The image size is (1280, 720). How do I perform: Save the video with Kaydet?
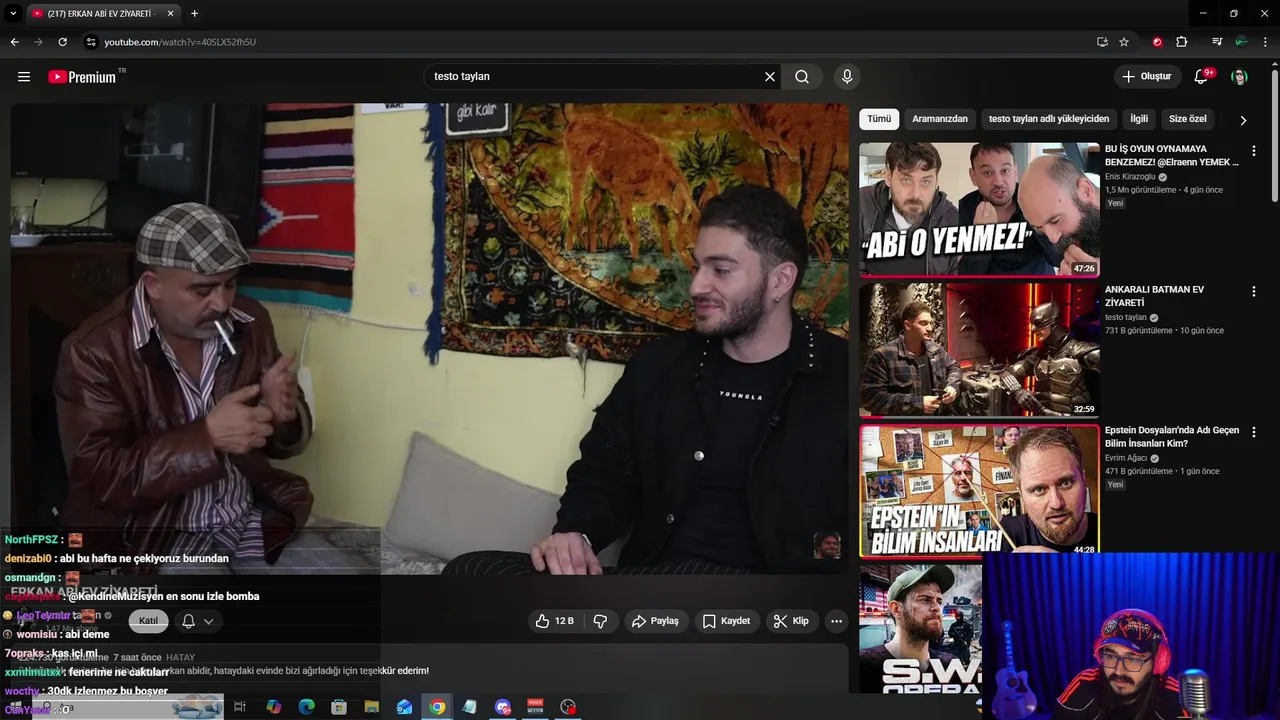pos(726,621)
